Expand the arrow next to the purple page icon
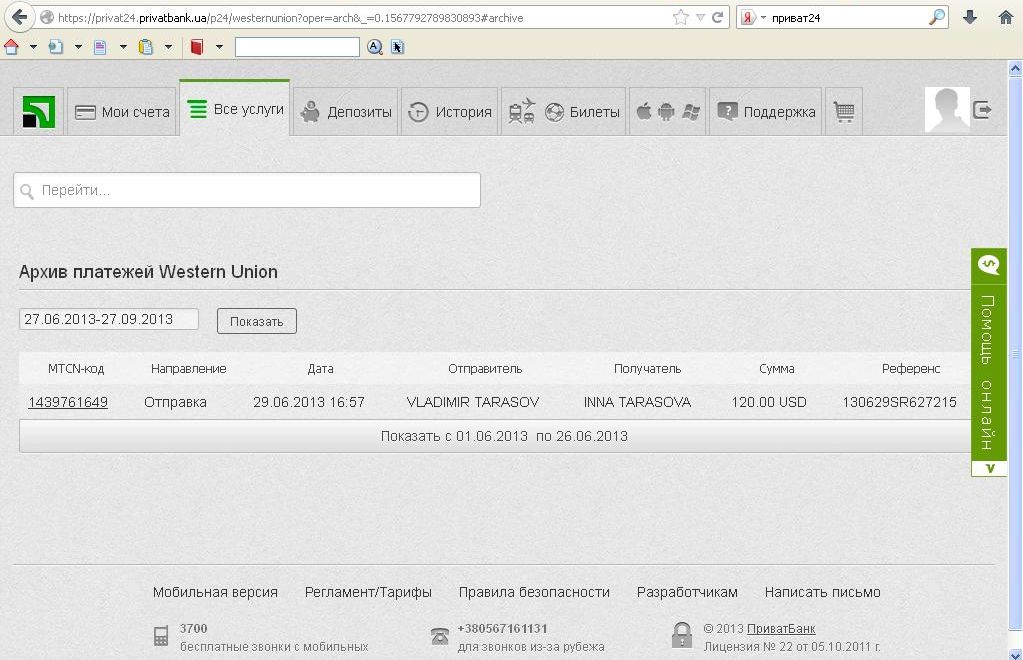The height and width of the screenshot is (660, 1023). coord(123,46)
